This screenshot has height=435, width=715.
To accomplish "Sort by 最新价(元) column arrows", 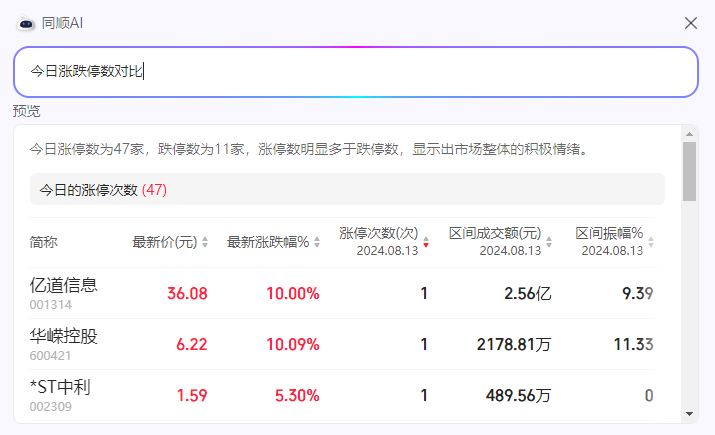I will [205, 242].
